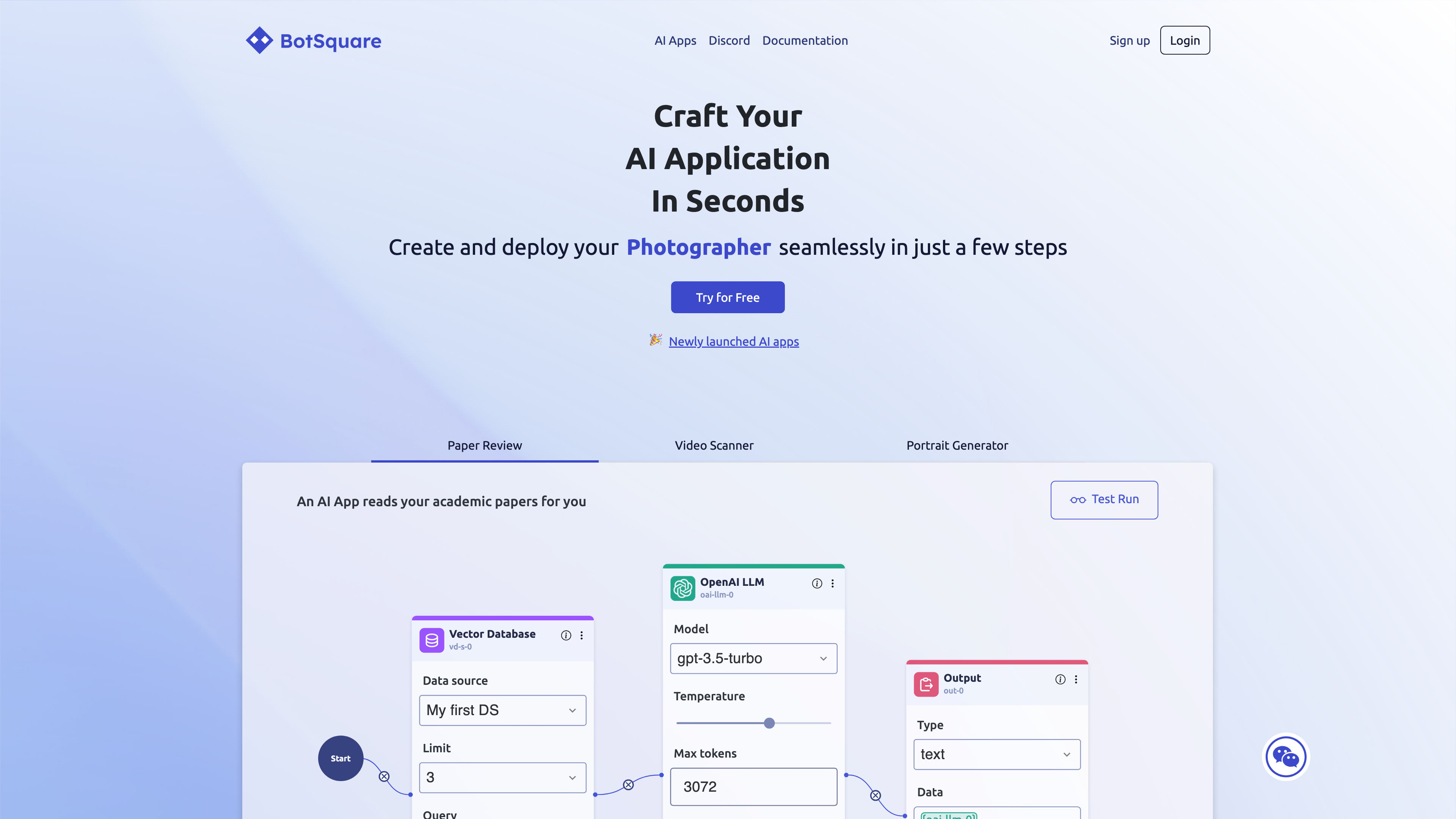Drag the Temperature slider on OpenAI LLM
The height and width of the screenshot is (819, 1456).
770,723
